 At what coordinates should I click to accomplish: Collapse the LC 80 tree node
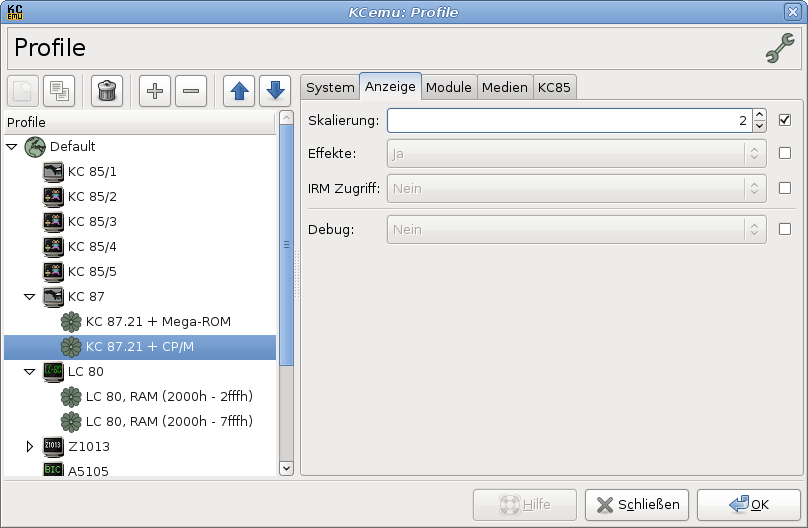[29, 372]
